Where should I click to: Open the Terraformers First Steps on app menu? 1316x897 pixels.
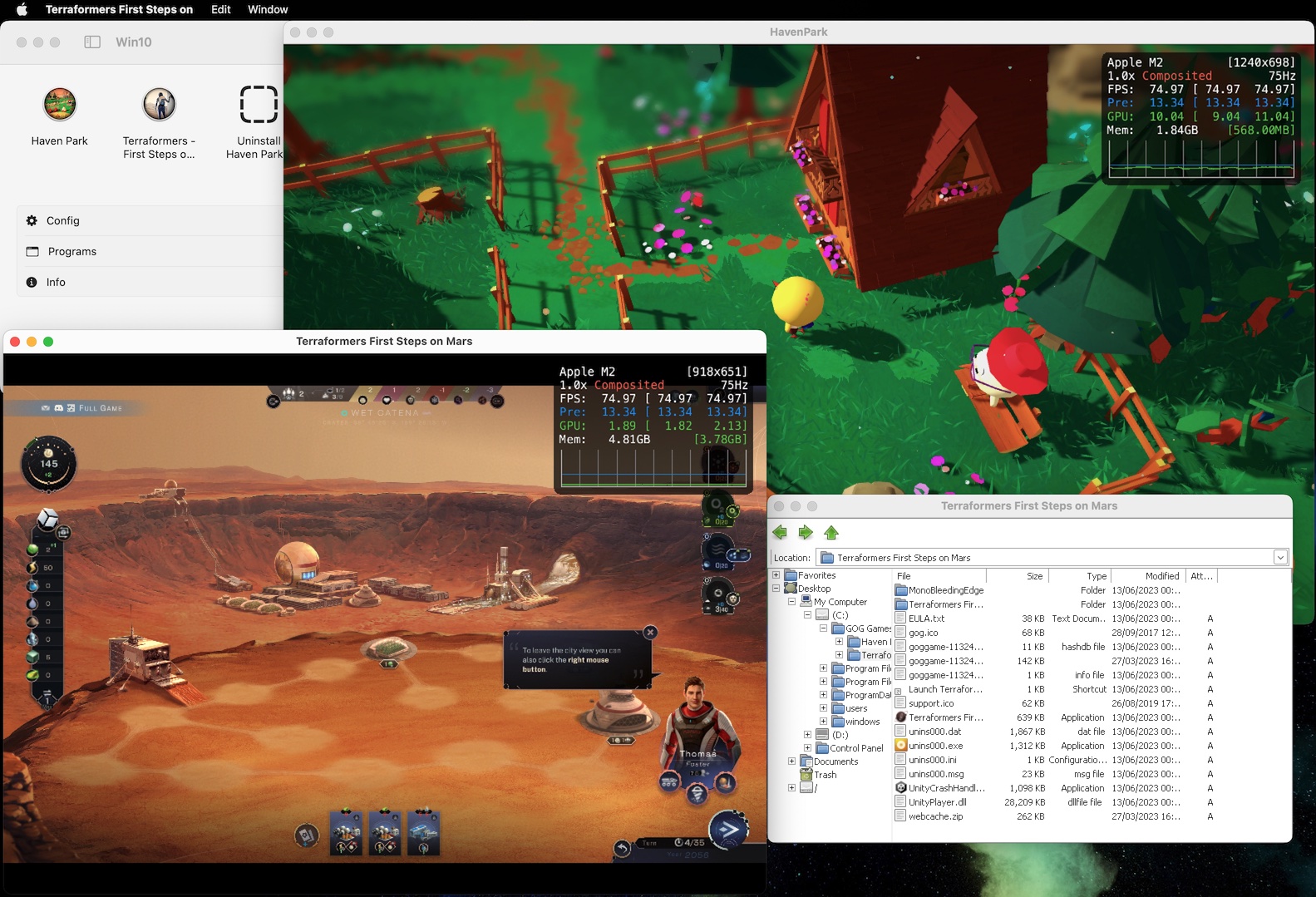(119, 9)
